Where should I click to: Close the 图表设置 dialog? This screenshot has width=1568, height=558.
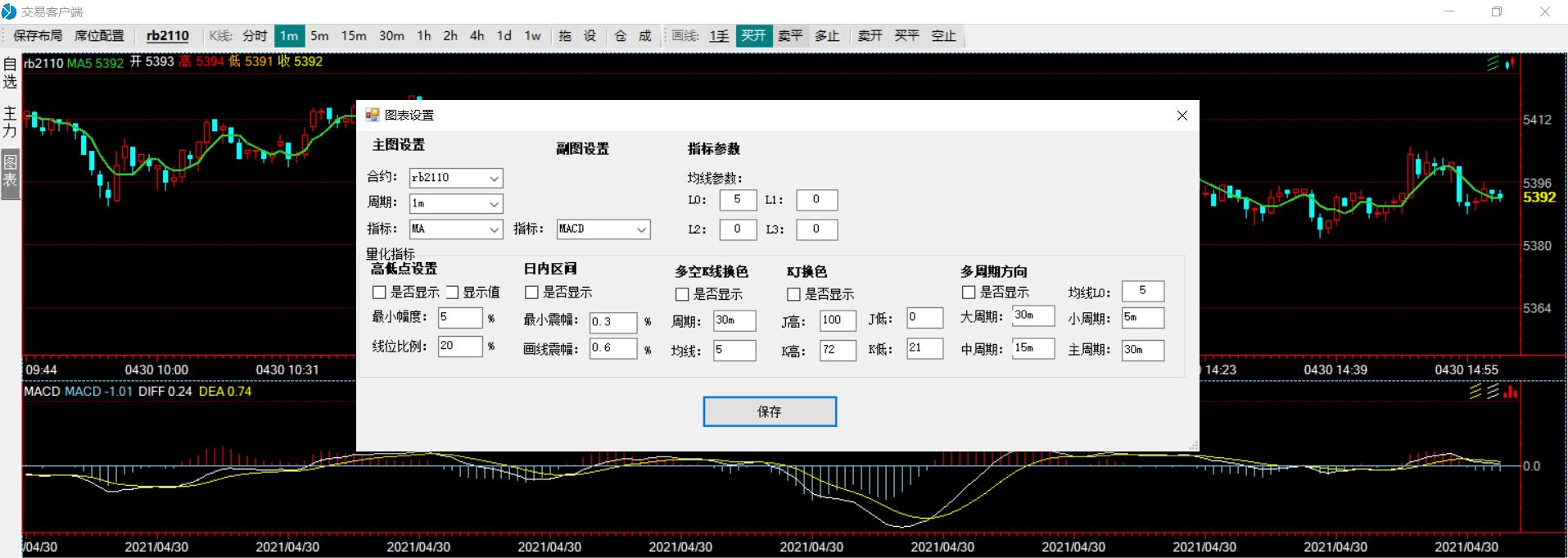coord(1182,116)
